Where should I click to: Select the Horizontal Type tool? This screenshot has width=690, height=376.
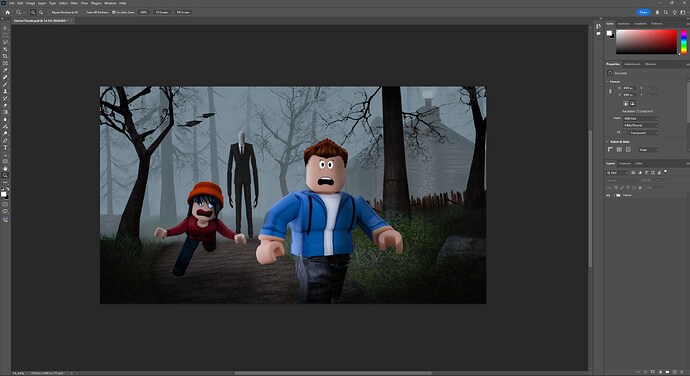pos(5,147)
